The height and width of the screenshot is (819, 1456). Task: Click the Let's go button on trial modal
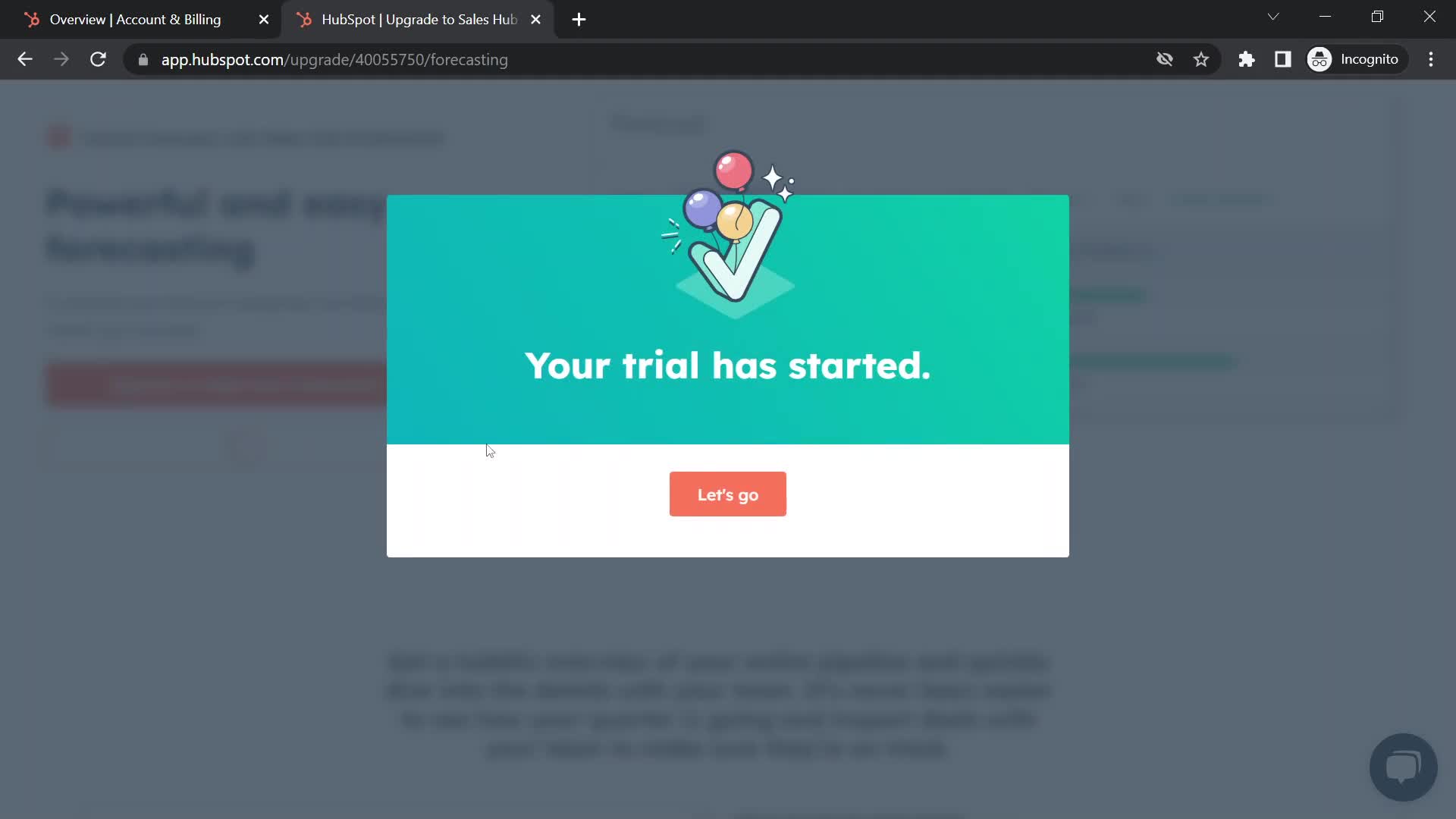(728, 494)
